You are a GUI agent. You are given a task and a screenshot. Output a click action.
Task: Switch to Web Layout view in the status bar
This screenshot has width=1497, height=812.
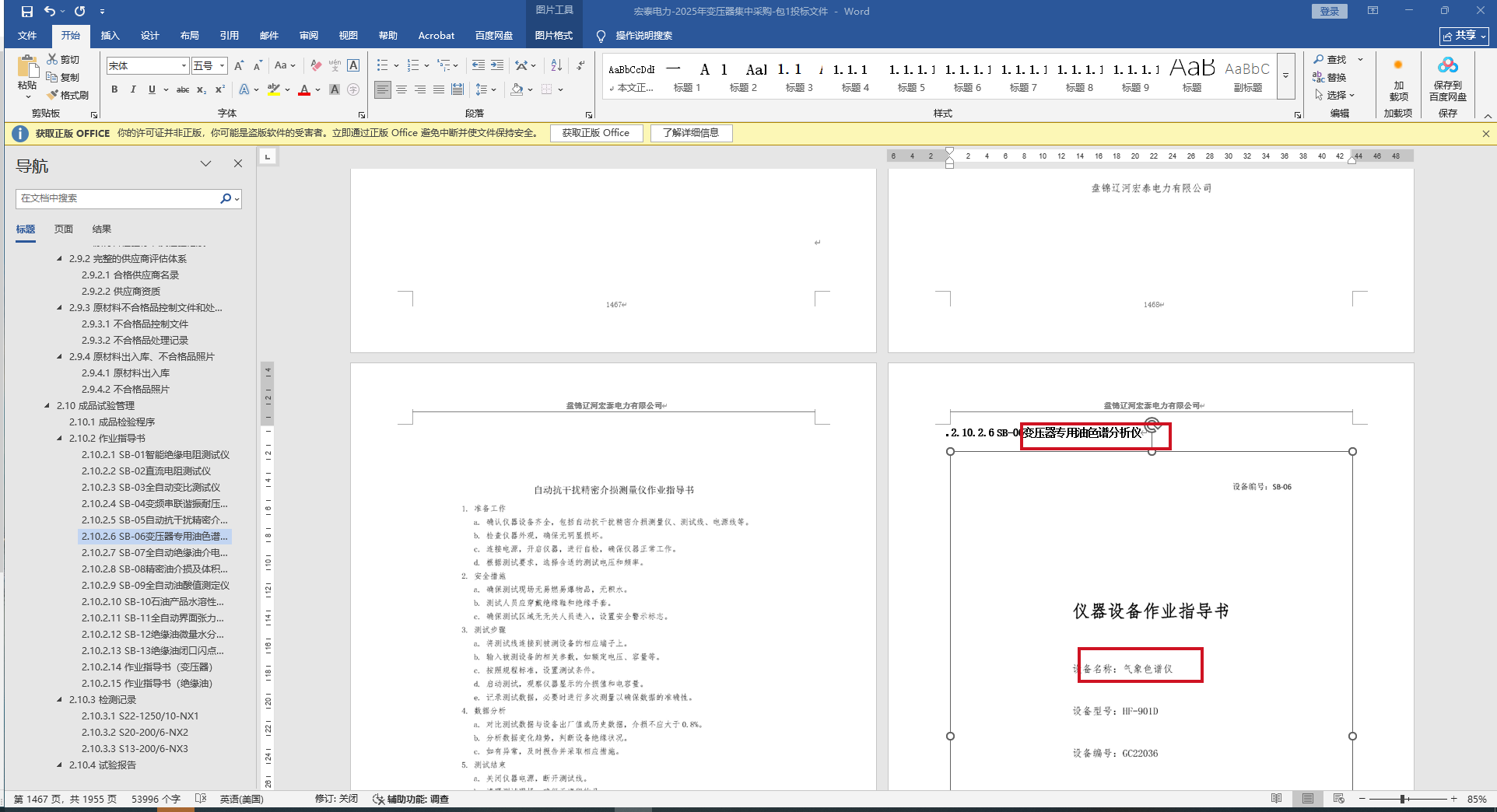click(1339, 799)
